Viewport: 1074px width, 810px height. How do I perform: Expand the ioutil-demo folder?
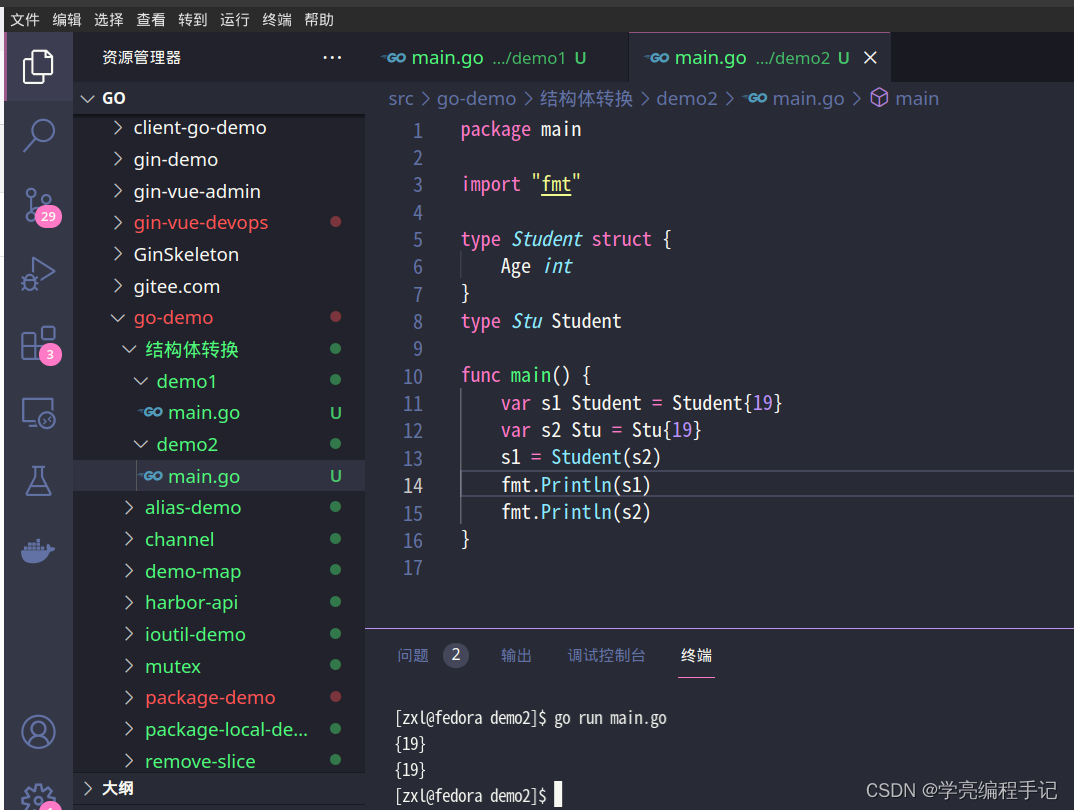point(218,634)
